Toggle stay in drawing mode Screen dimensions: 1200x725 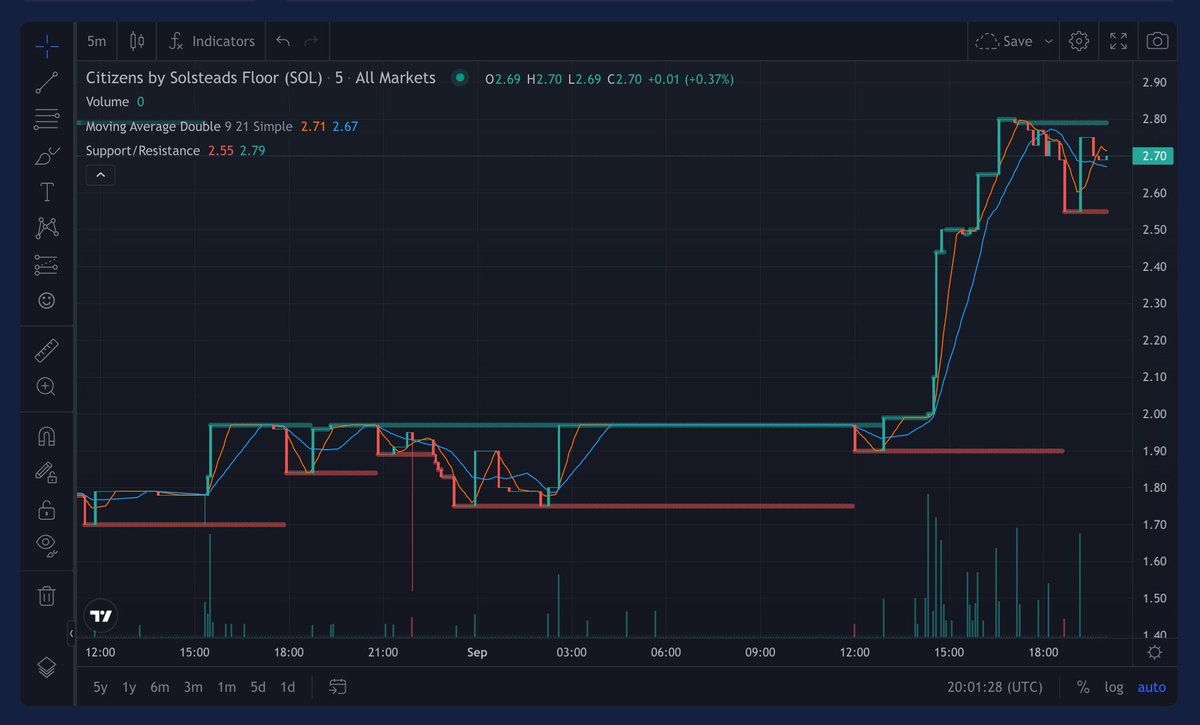click(x=46, y=472)
